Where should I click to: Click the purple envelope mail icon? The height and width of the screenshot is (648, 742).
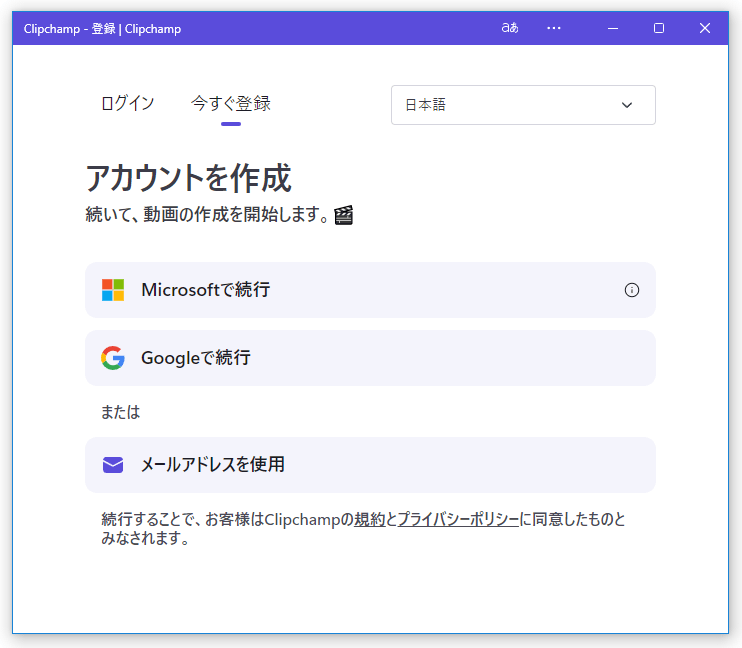[x=113, y=465]
